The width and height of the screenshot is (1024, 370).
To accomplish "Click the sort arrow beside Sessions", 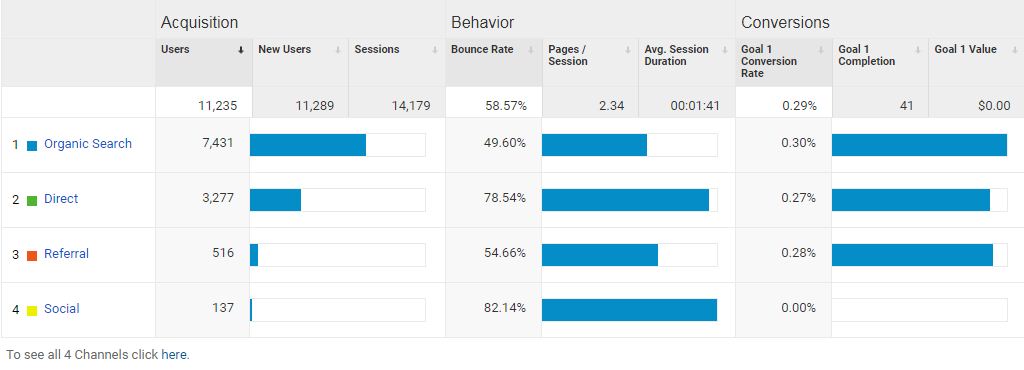I will (x=434, y=50).
